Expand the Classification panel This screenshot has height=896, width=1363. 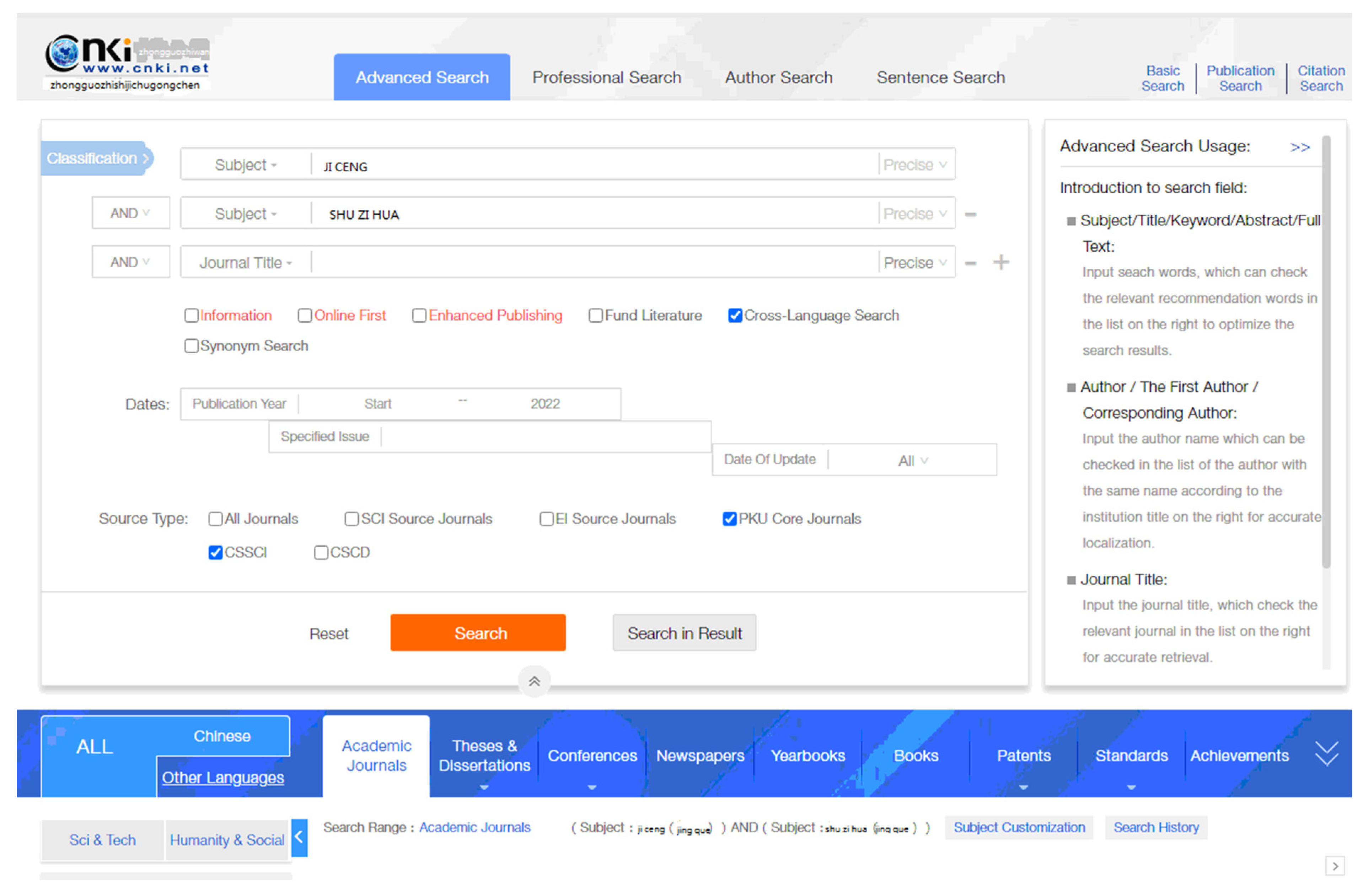click(97, 159)
